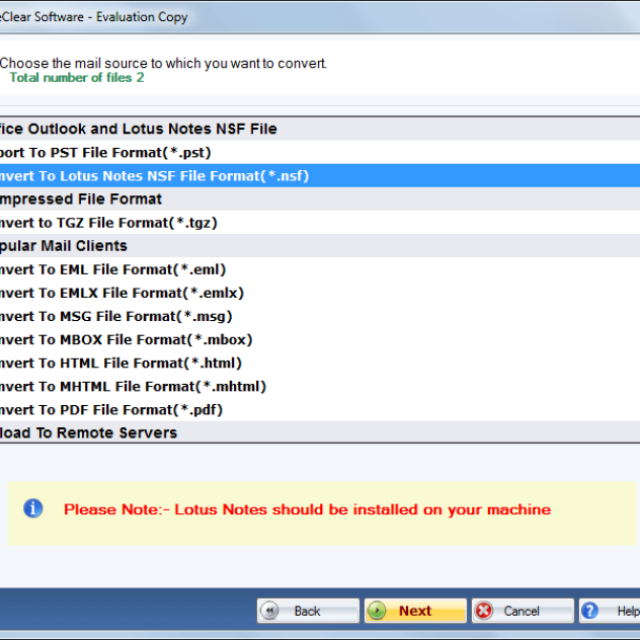
Task: Click the blue question mark Help icon
Action: tap(590, 611)
